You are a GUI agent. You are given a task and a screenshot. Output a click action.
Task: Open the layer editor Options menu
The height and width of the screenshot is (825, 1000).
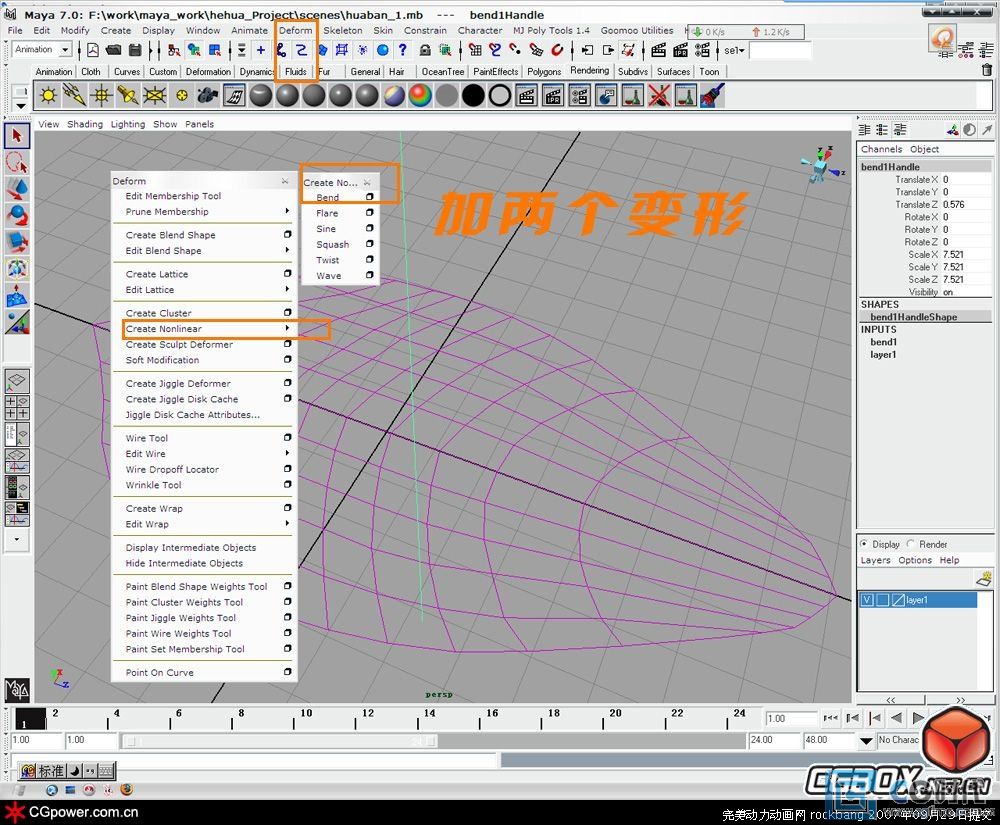pos(915,560)
